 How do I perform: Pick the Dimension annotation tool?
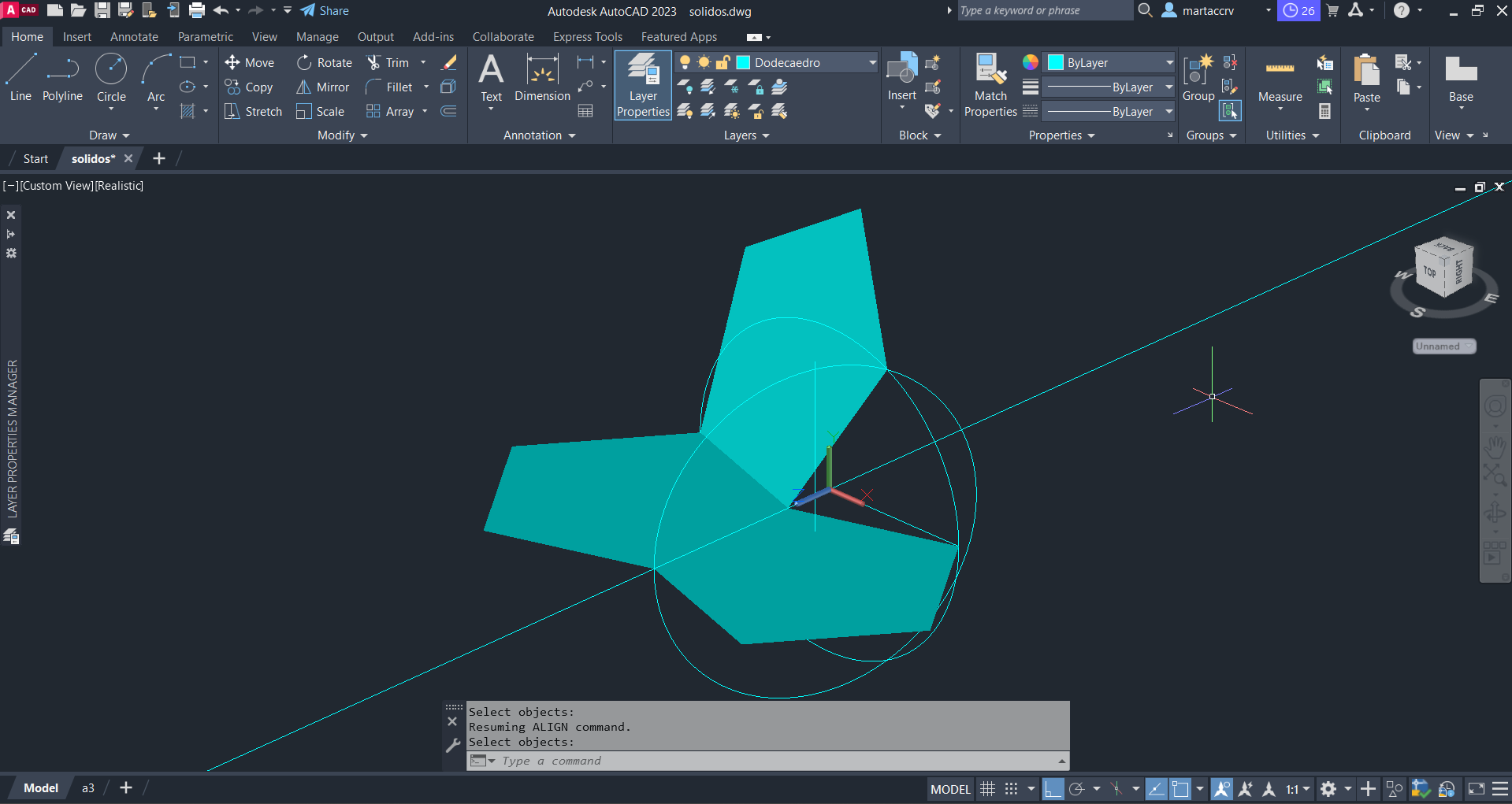542,79
